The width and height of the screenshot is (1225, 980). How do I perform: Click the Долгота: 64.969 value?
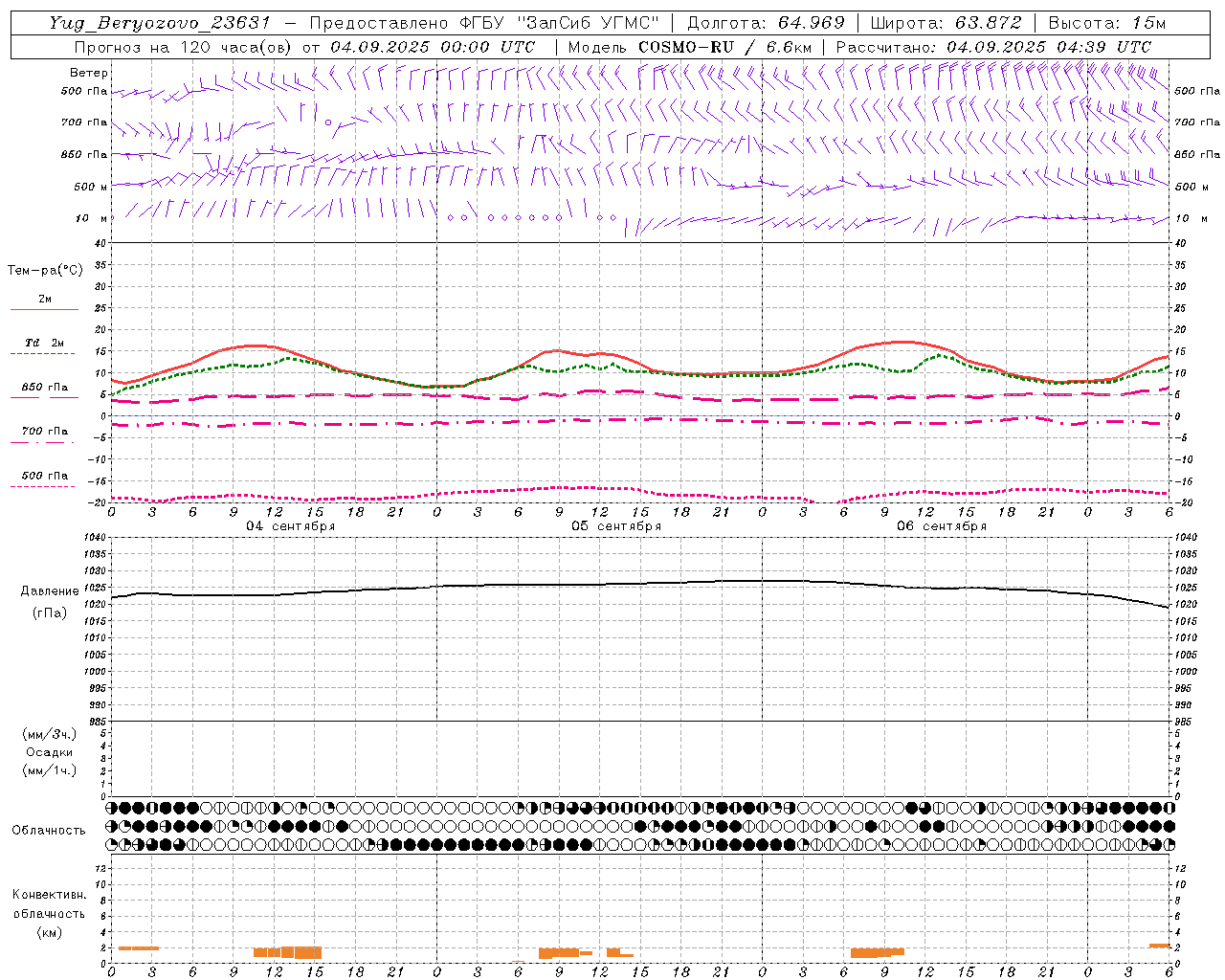pyautogui.click(x=766, y=23)
